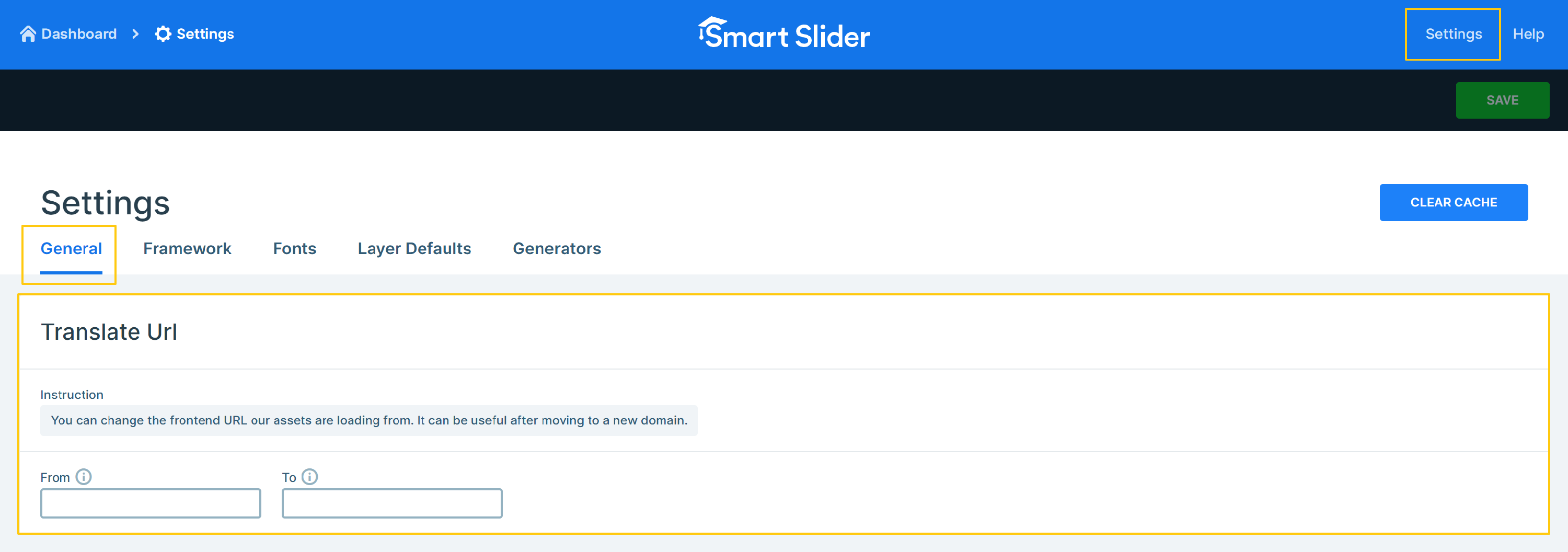Show the From field info tooltip icon
Image resolution: width=1568 pixels, height=552 pixels.
84,477
